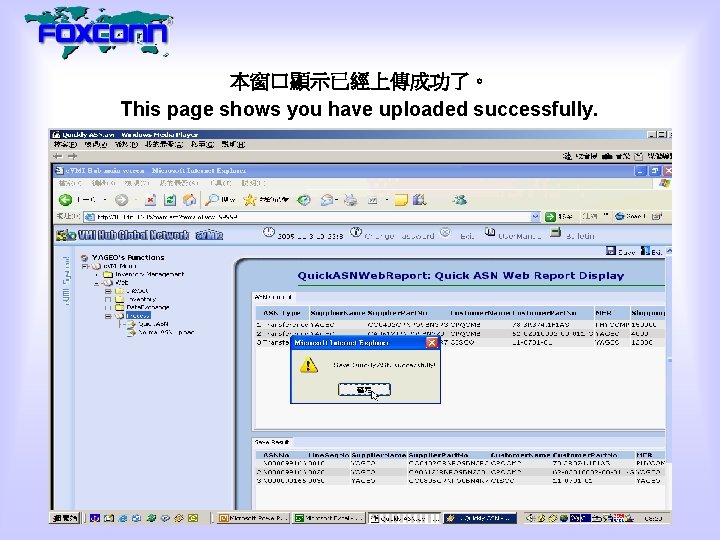Click the Change Password link
The height and width of the screenshot is (540, 720).
click(x=399, y=236)
